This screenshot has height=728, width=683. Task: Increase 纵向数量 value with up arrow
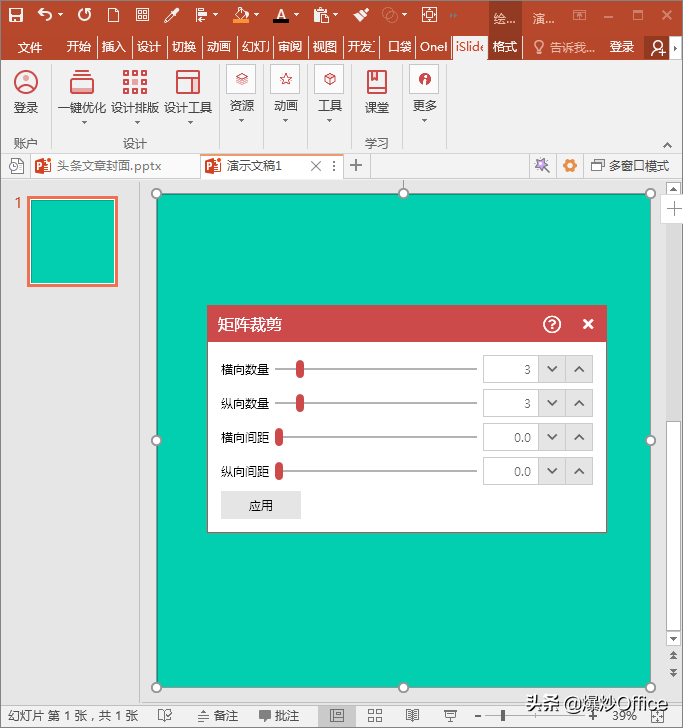coord(579,403)
